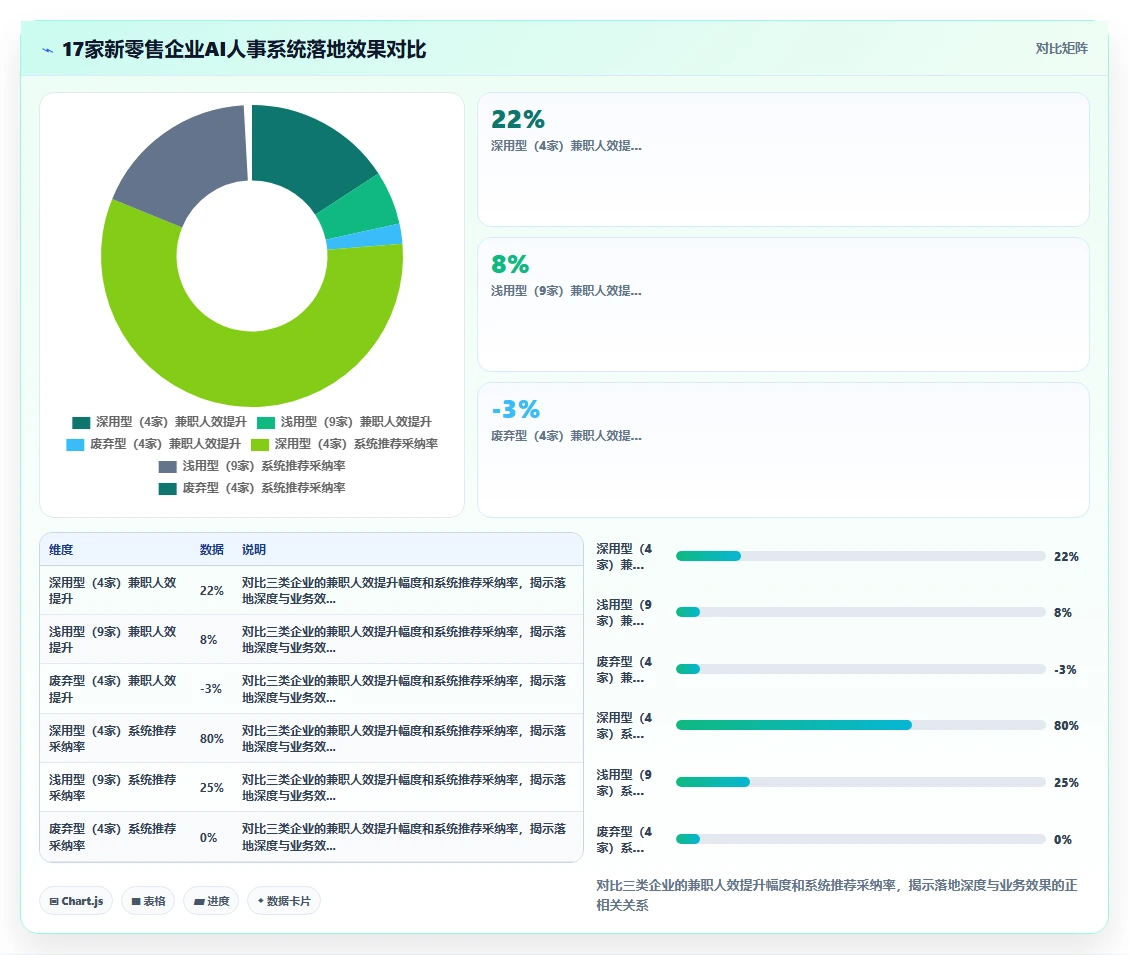Click the 进度 tag icon
The image size is (1129, 955).
point(199,901)
